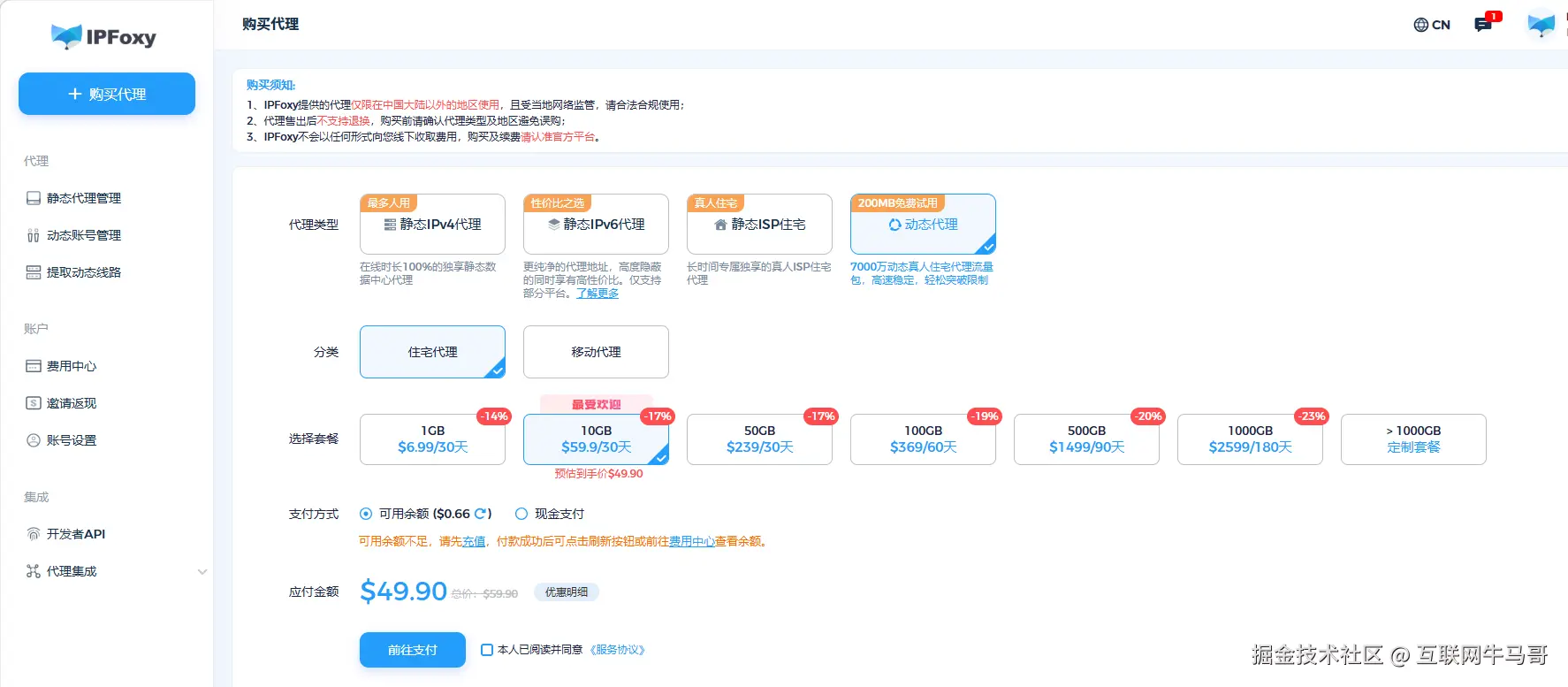
Task: Click 了解更多 under 静态IPv6代理
Action: point(598,294)
